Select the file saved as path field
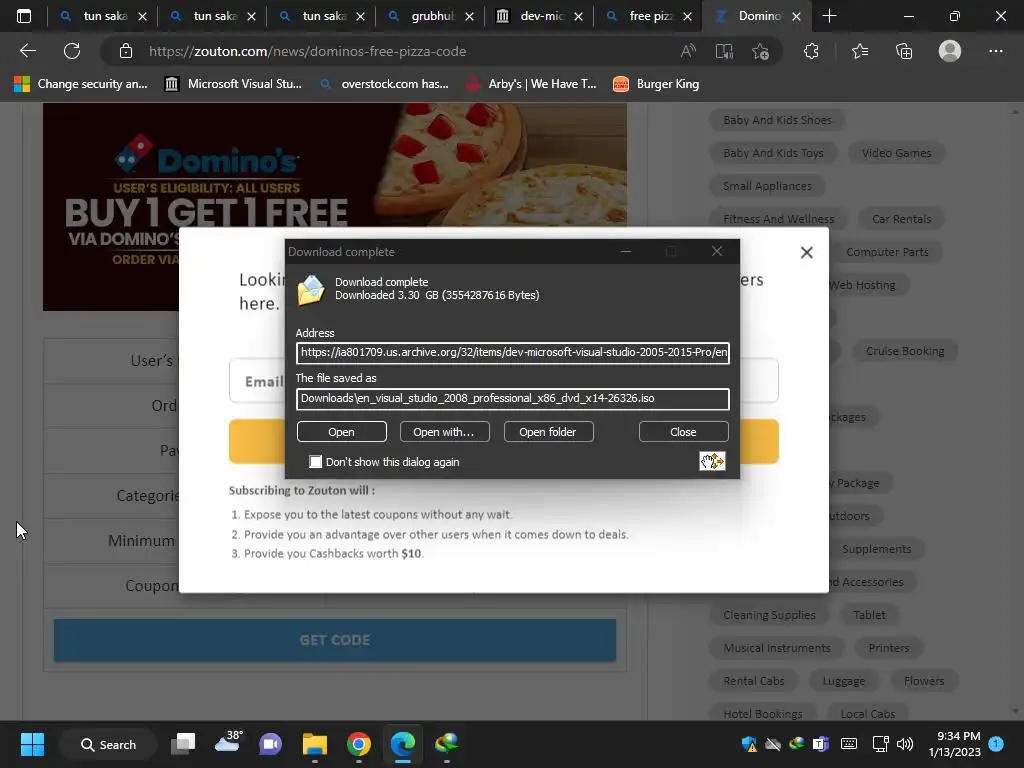1024x768 pixels. click(x=513, y=398)
